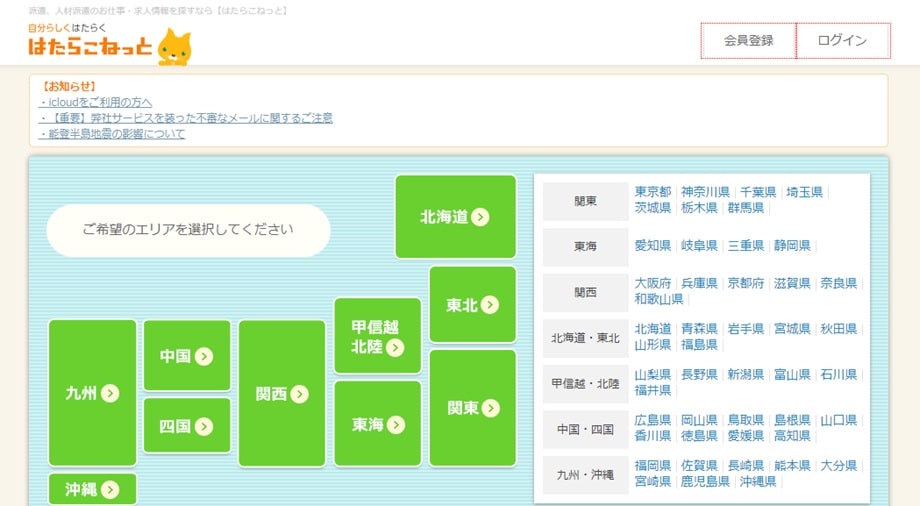Select the 甲信越 北陸 region tile
The image size is (920, 506).
pyautogui.click(x=377, y=336)
